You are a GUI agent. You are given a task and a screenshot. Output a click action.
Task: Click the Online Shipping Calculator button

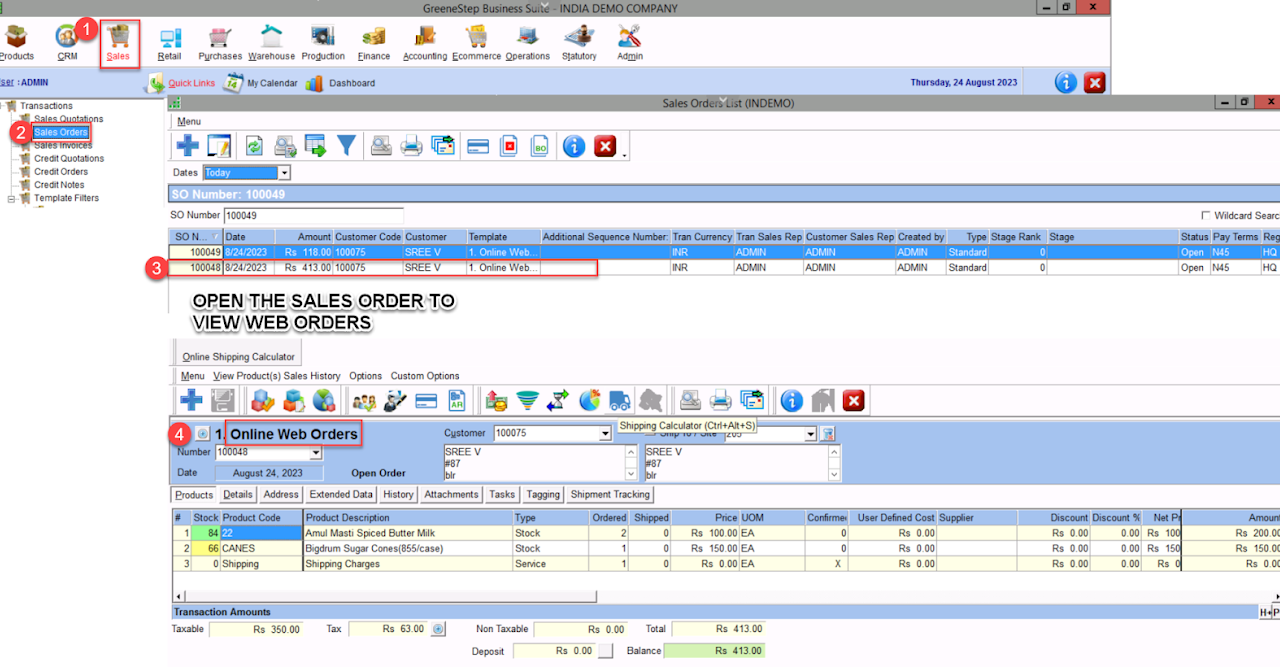click(238, 357)
